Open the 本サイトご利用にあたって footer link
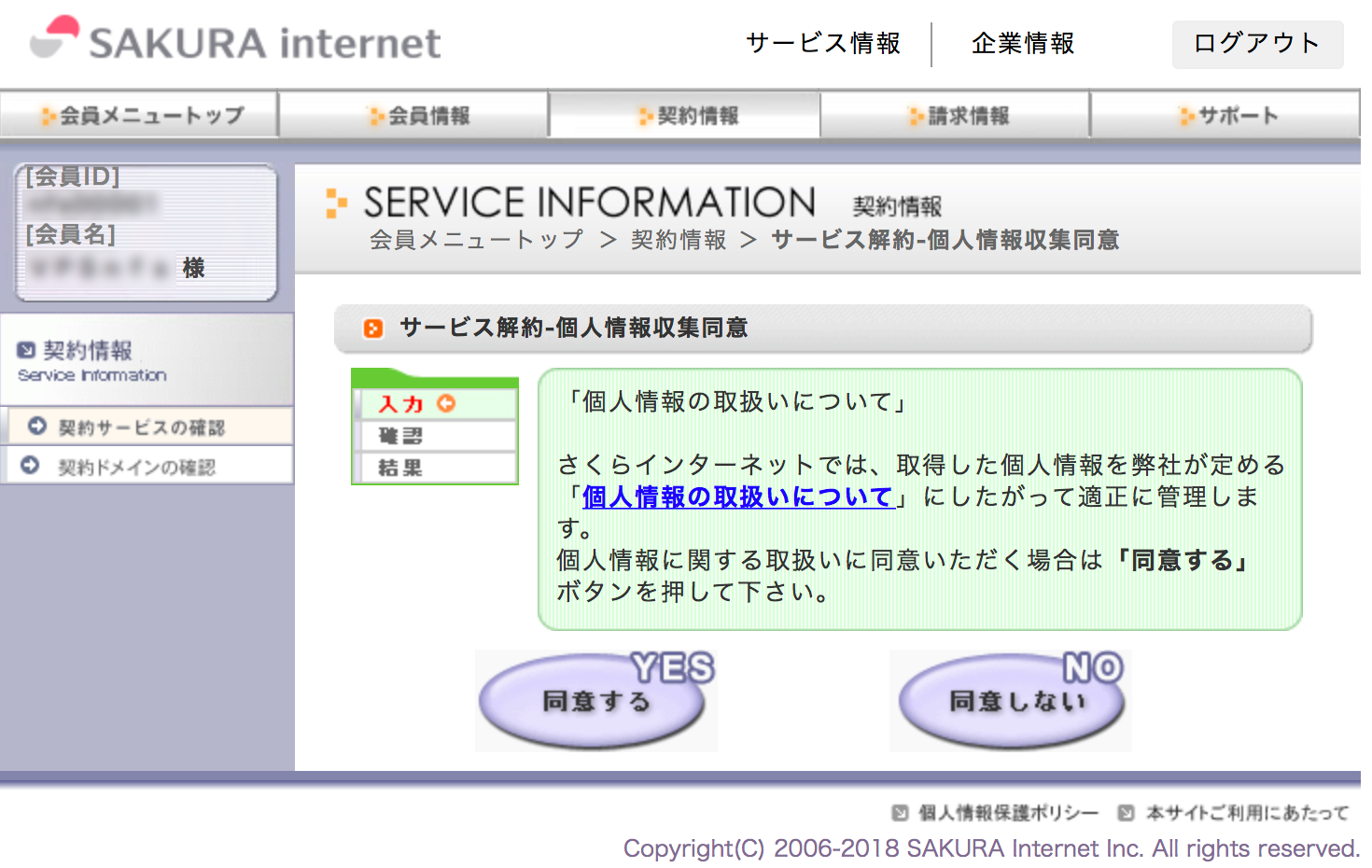This screenshot has height=868, width=1372. click(x=1248, y=813)
